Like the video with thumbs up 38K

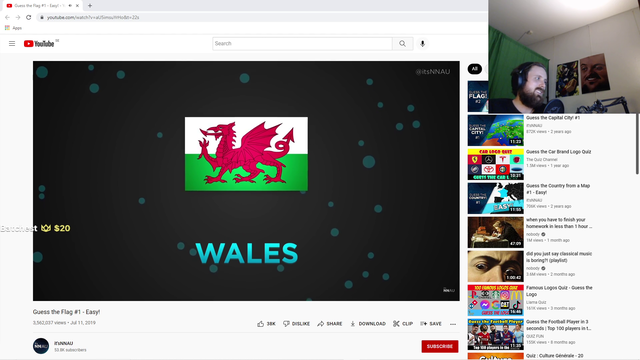click(x=266, y=324)
